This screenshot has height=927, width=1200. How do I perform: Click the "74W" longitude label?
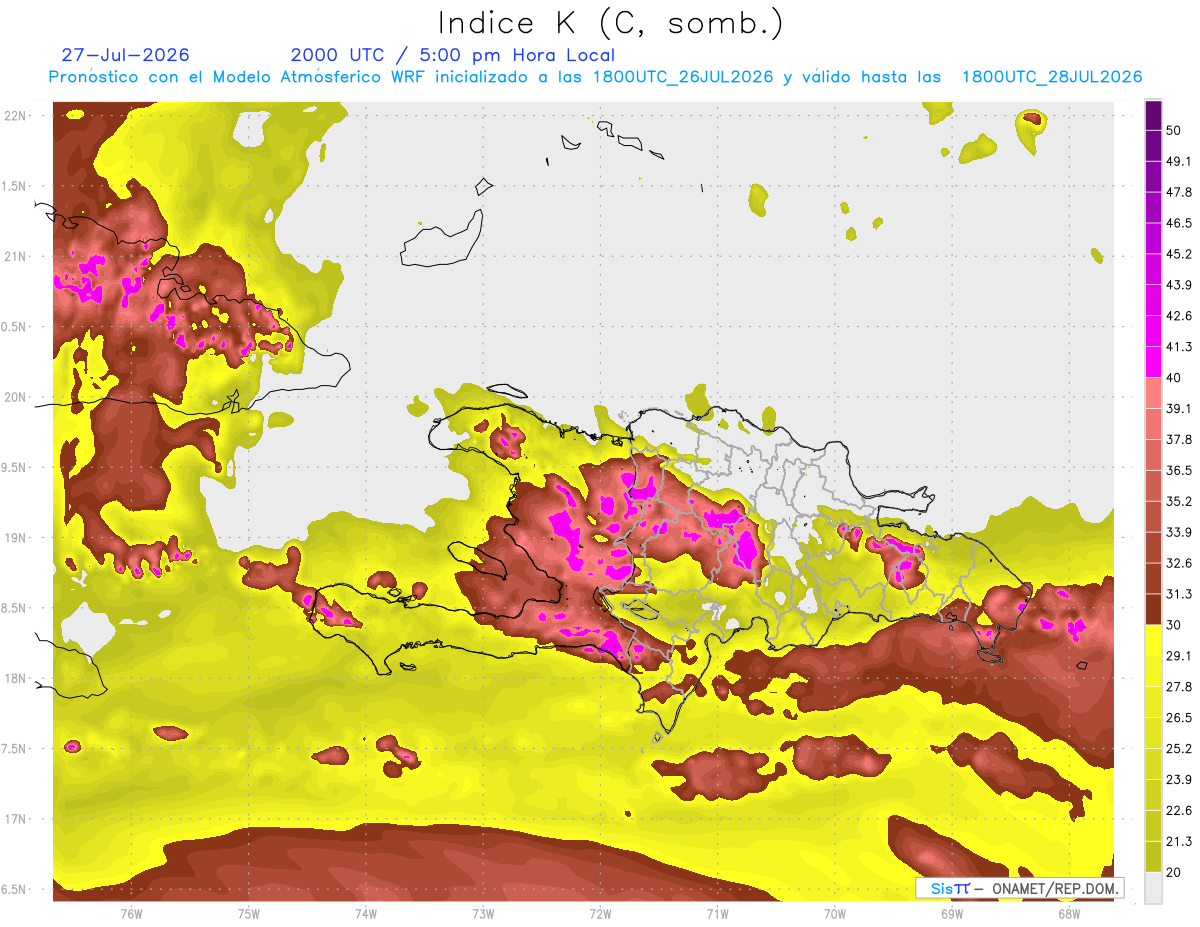(x=365, y=914)
